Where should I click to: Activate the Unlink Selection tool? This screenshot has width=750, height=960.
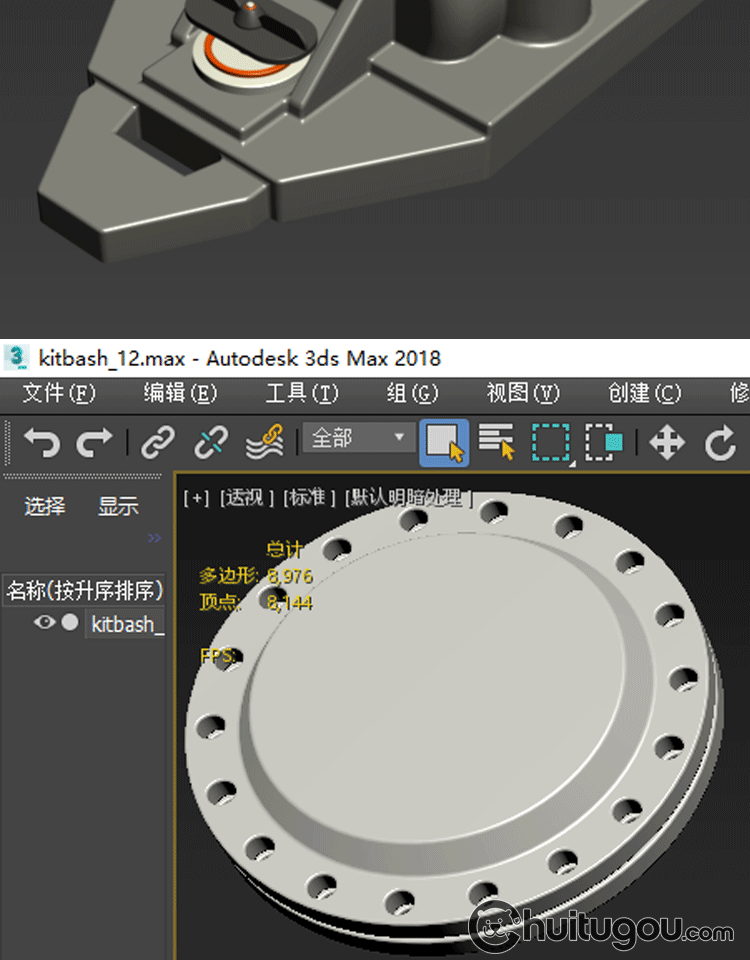[x=211, y=443]
